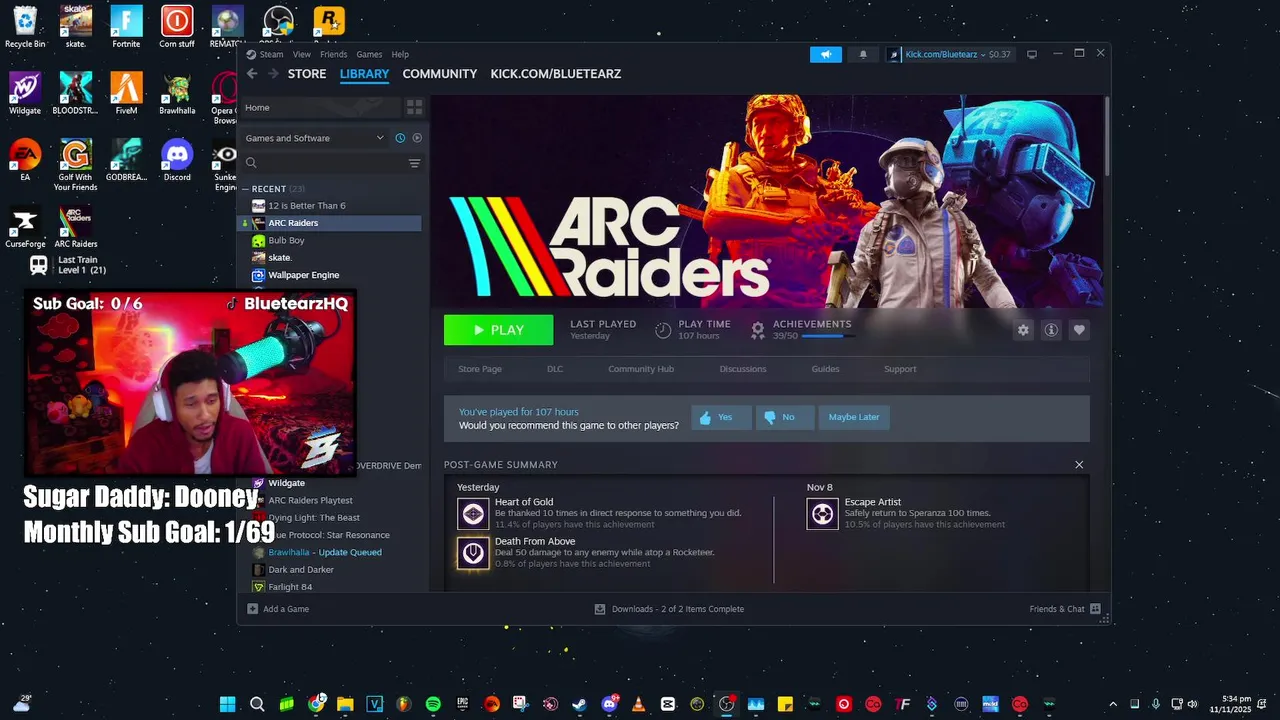Viewport: 1280px width, 720px height.
Task: Open Spotify from the taskbar
Action: point(433,704)
